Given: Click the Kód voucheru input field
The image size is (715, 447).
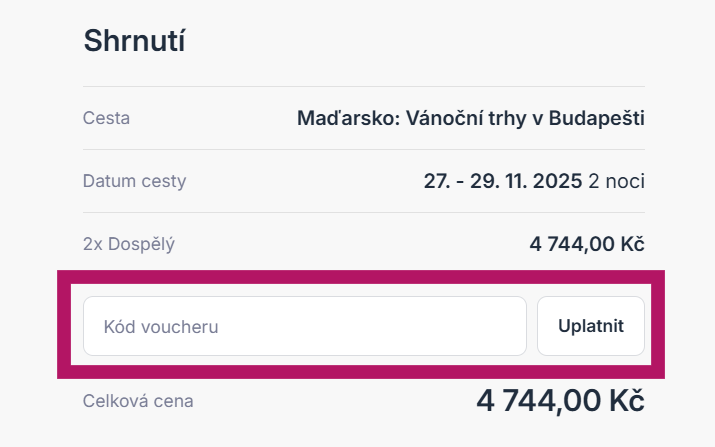Looking at the screenshot, I should click(x=304, y=326).
